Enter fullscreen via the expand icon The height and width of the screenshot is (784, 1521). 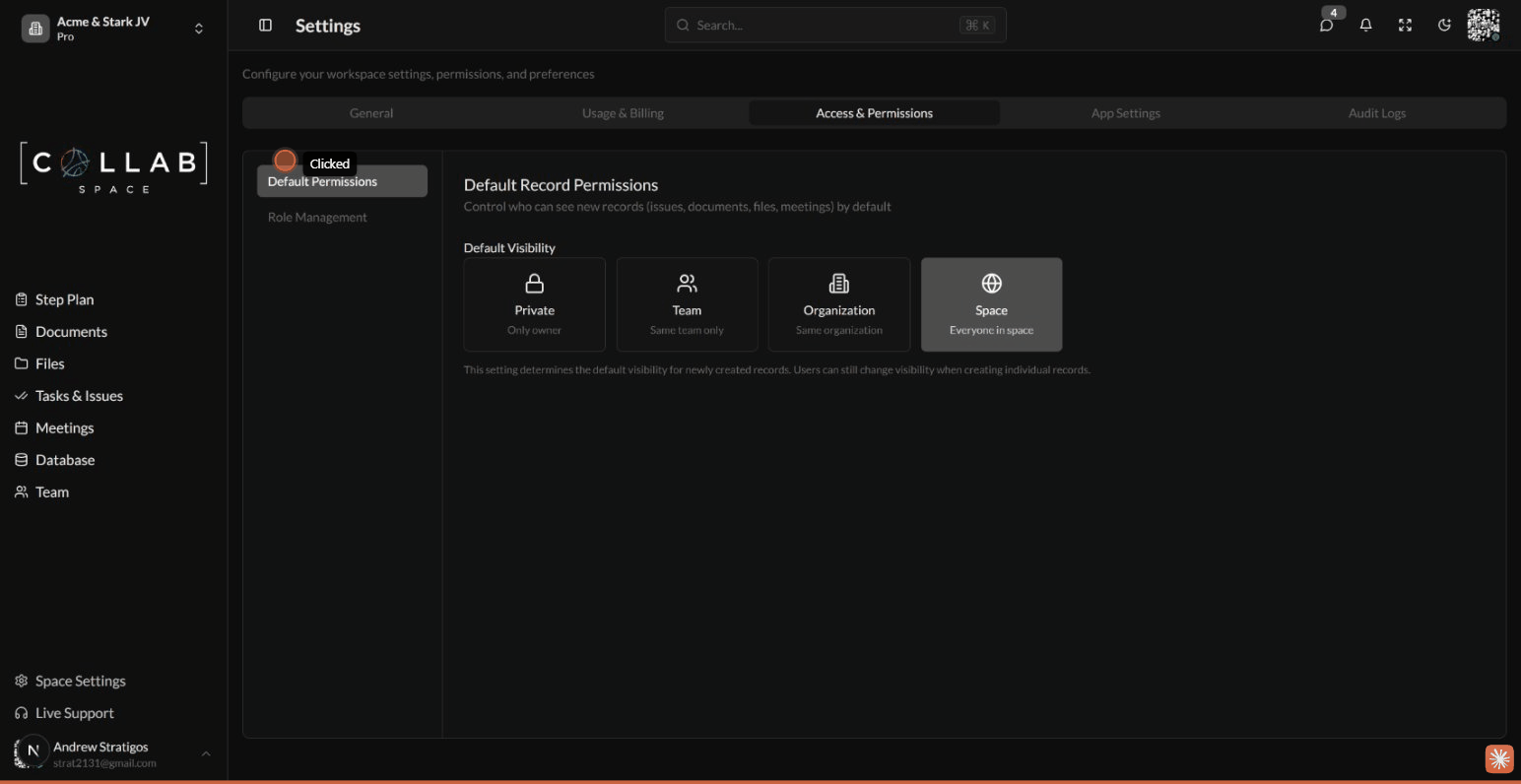click(x=1405, y=25)
